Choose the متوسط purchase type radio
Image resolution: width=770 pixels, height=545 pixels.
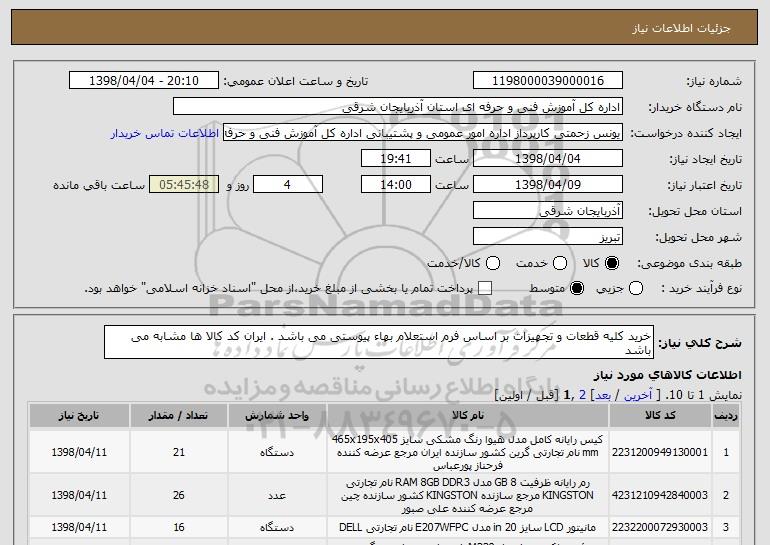(x=577, y=289)
